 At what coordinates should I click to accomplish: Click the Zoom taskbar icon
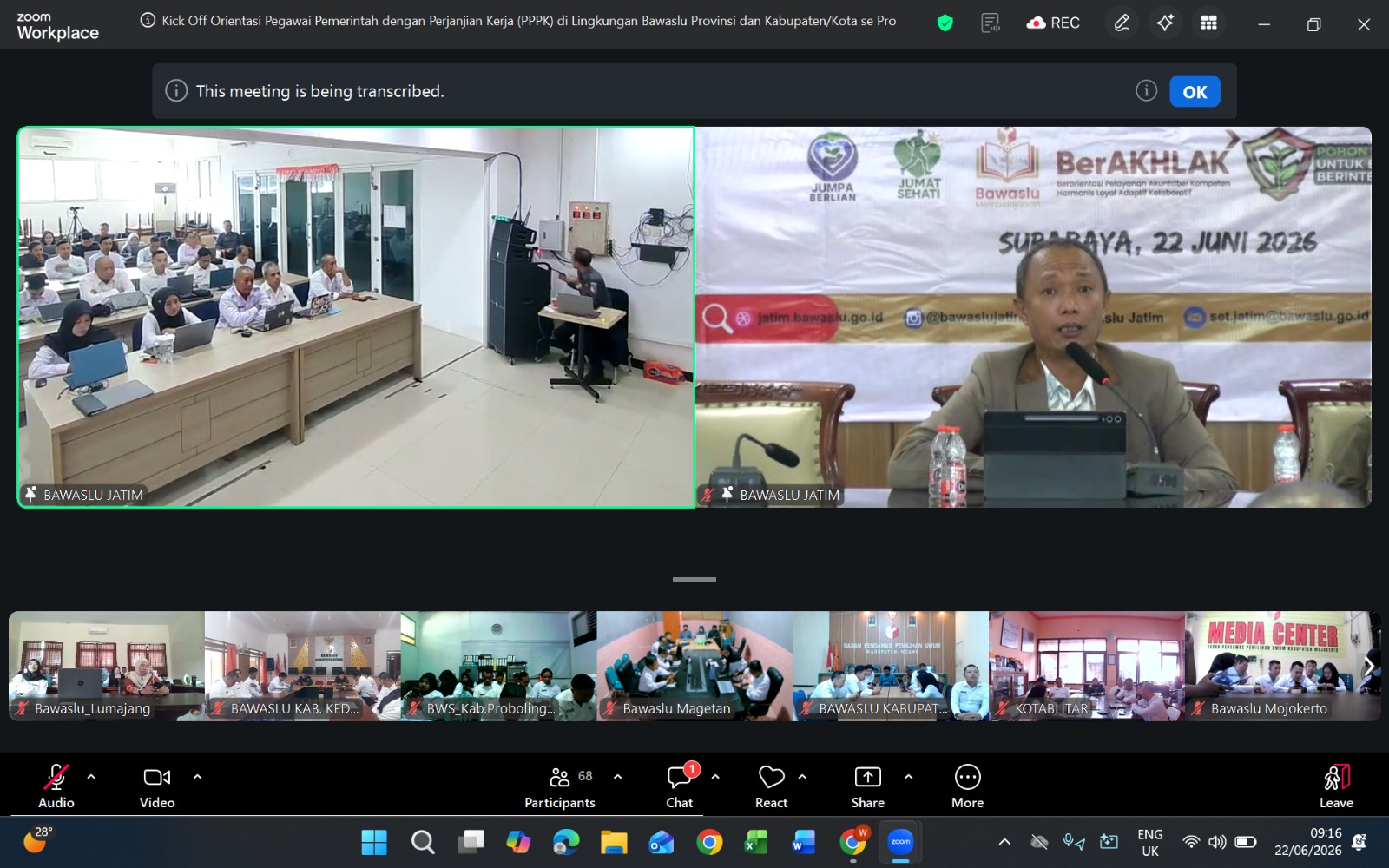coord(901,842)
